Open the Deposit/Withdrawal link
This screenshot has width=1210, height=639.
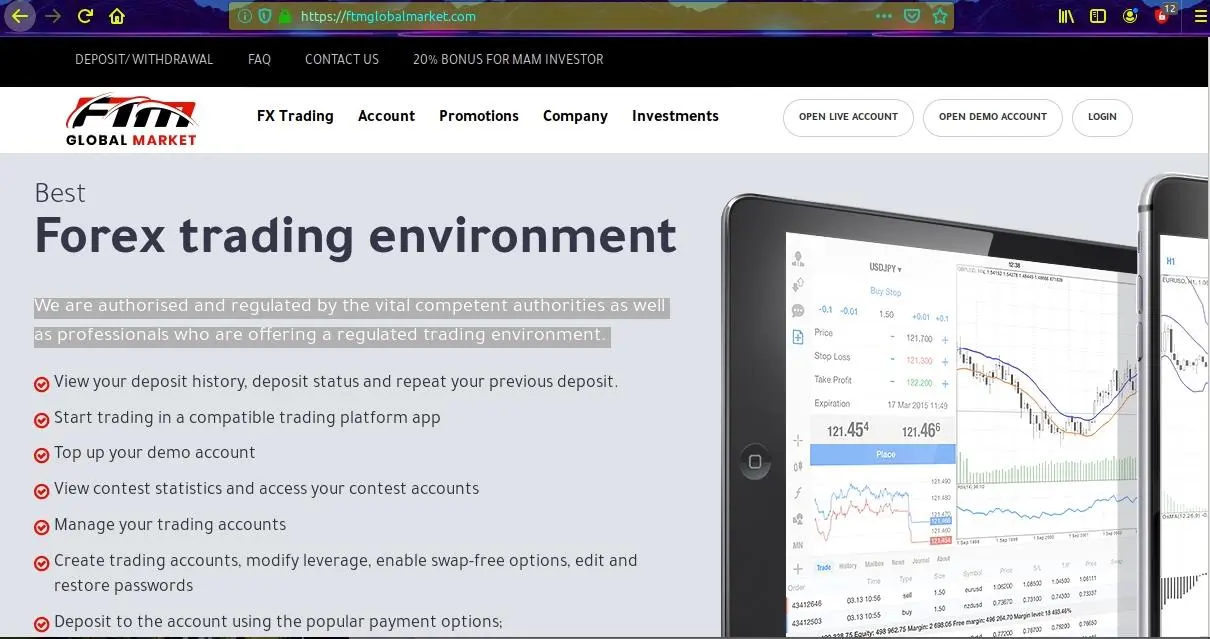click(144, 59)
